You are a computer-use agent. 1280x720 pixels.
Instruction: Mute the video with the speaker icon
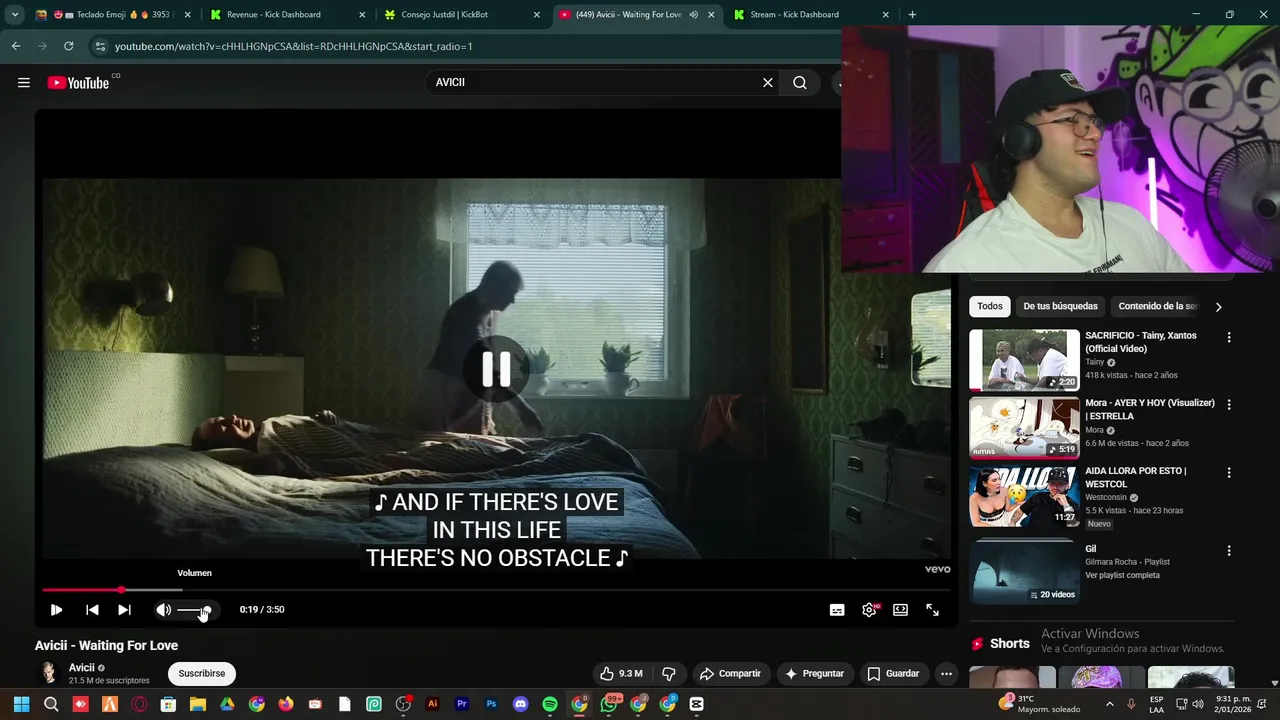(164, 610)
